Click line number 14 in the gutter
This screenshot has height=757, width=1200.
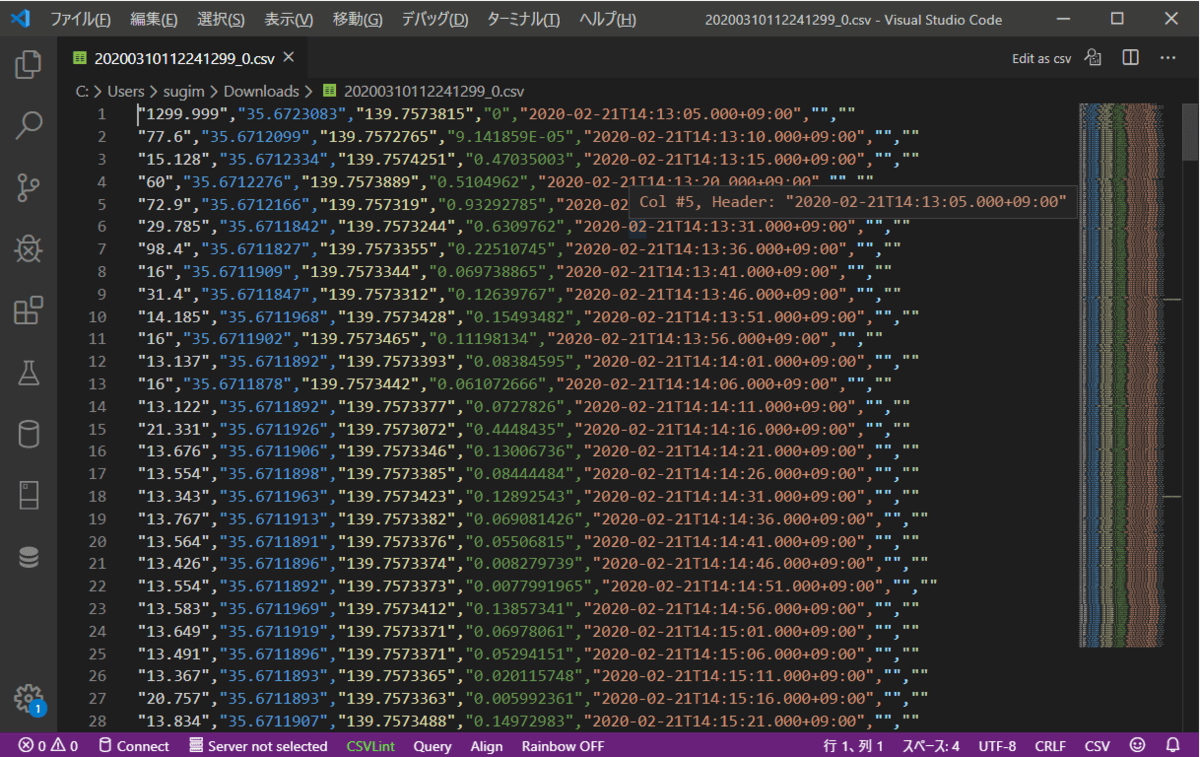pos(97,406)
